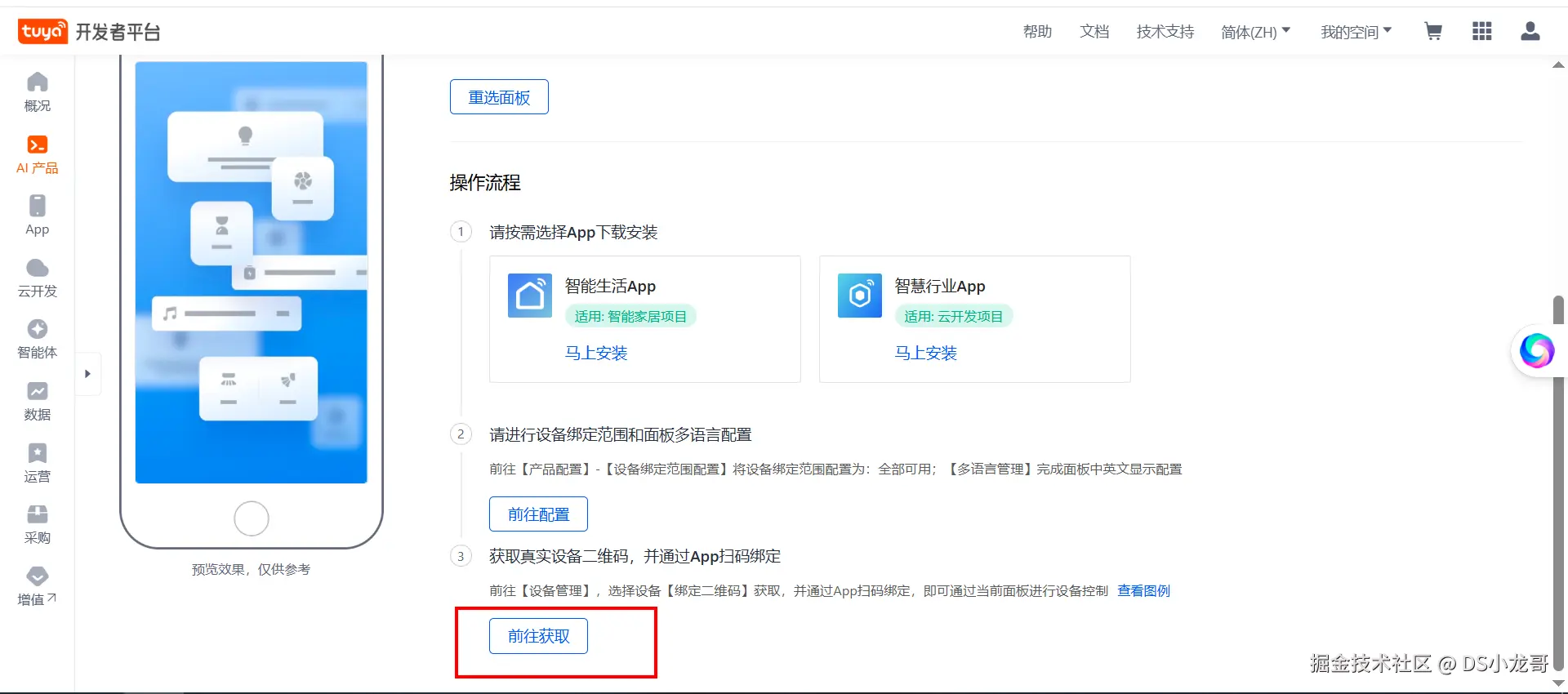Viewport: 1568px width, 694px height.
Task: Open the user account profile icon
Action: (x=1530, y=31)
